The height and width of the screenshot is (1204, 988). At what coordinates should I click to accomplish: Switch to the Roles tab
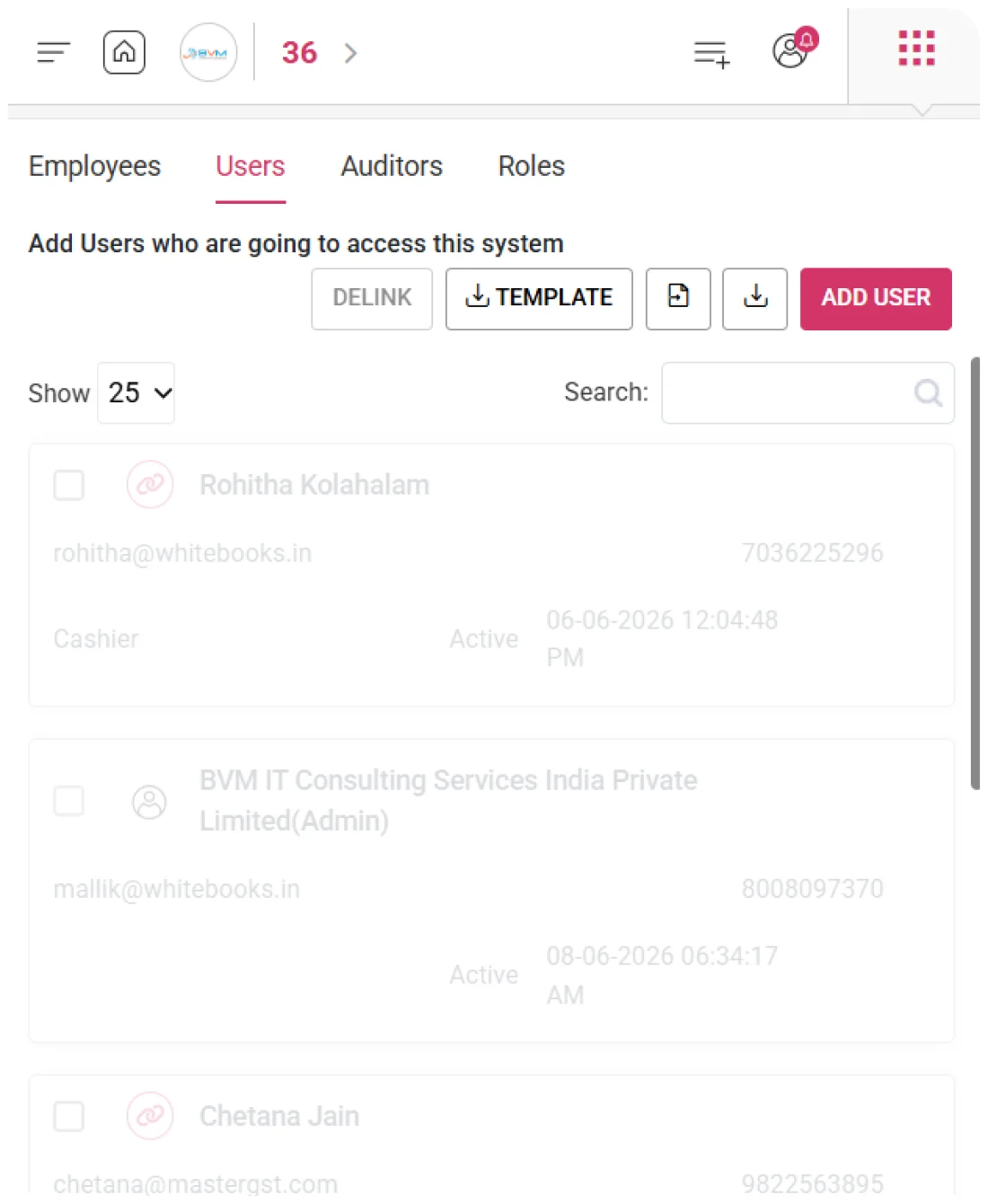click(x=532, y=166)
